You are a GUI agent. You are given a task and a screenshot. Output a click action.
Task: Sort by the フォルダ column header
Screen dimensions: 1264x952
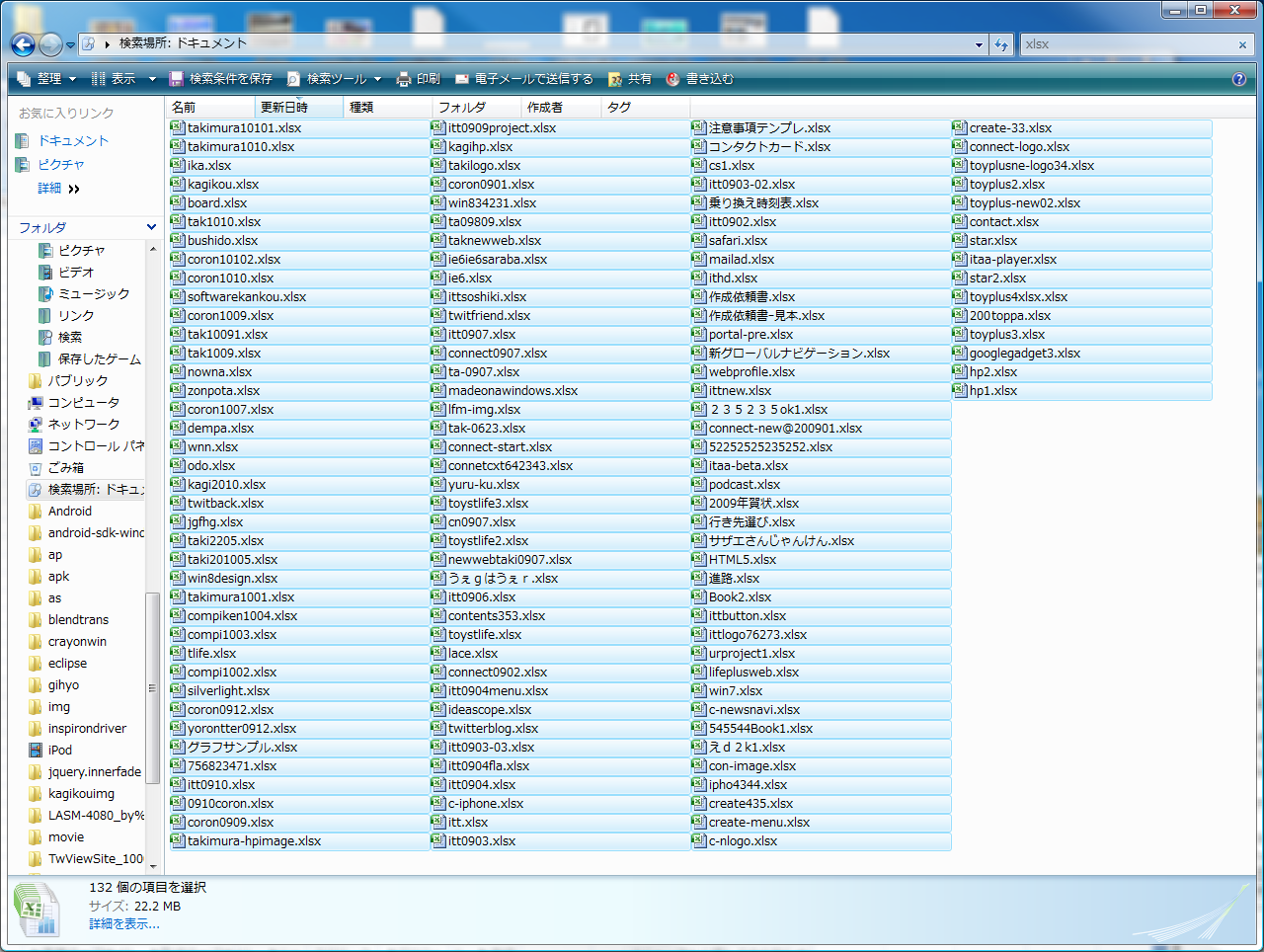pos(477,107)
